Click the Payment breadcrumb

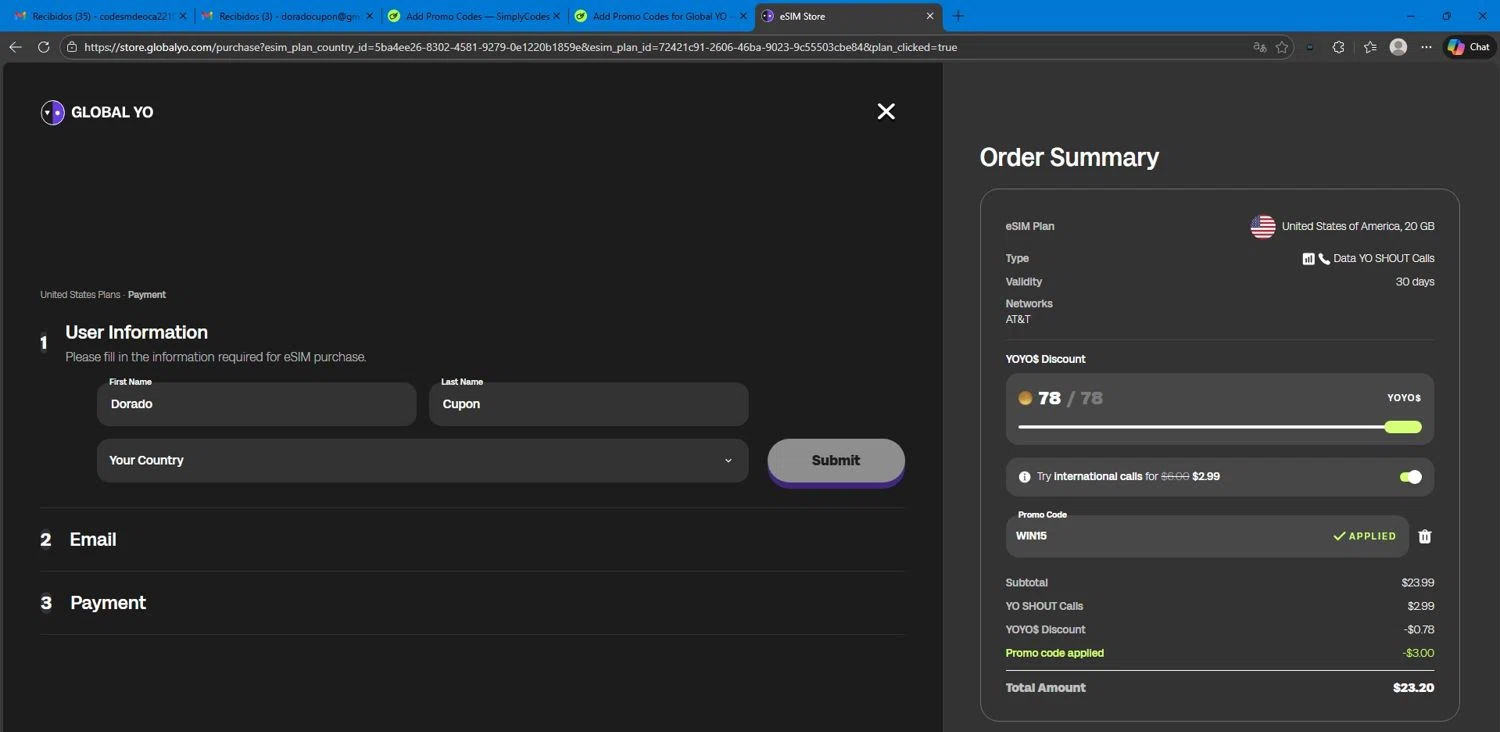147,295
